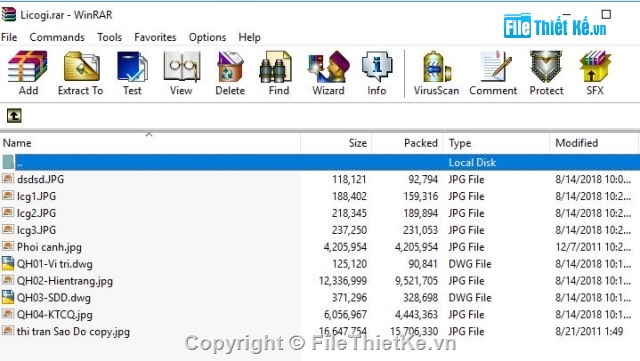Select file name lcg1.JPG
This screenshot has height=361, width=640.
tap(36, 196)
